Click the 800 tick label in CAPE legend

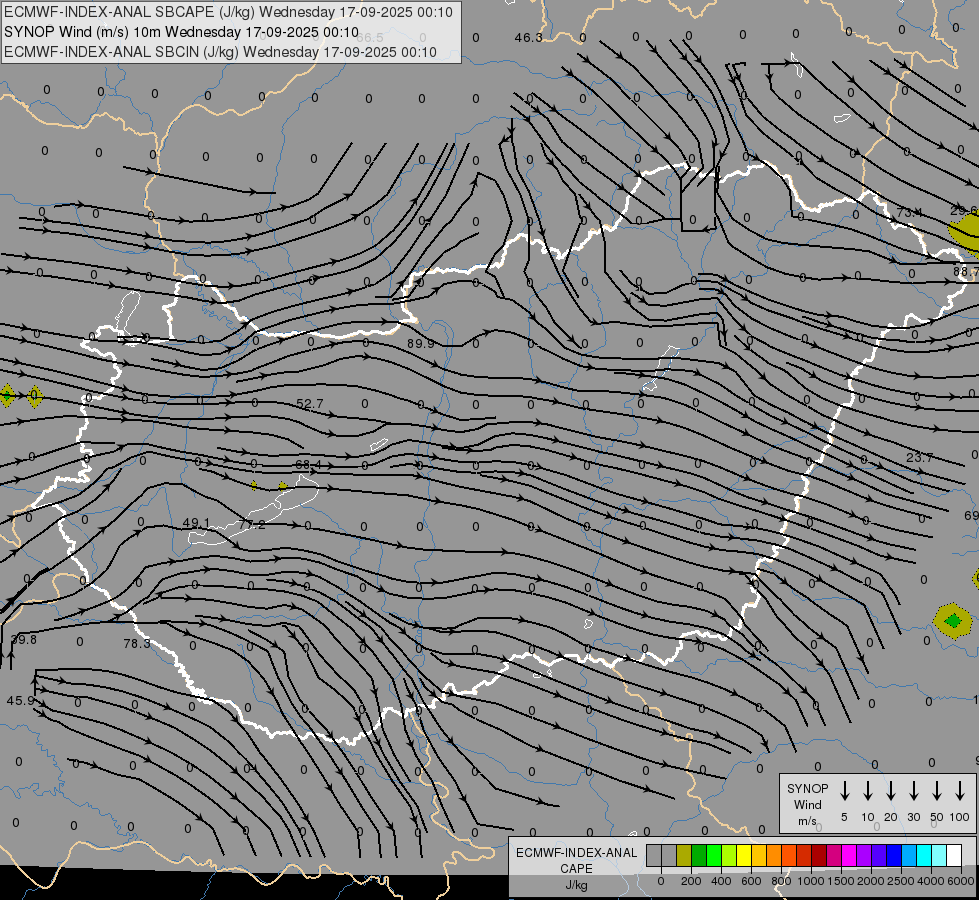click(781, 881)
